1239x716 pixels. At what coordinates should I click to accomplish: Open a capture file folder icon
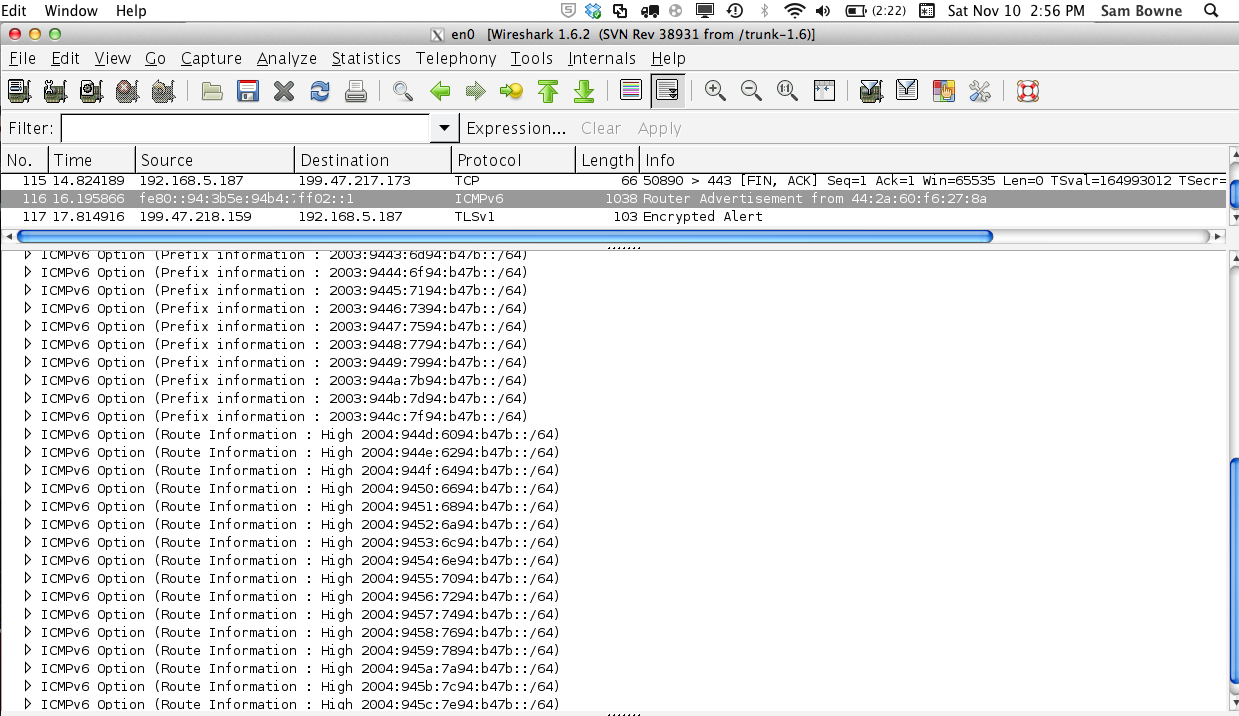212,92
